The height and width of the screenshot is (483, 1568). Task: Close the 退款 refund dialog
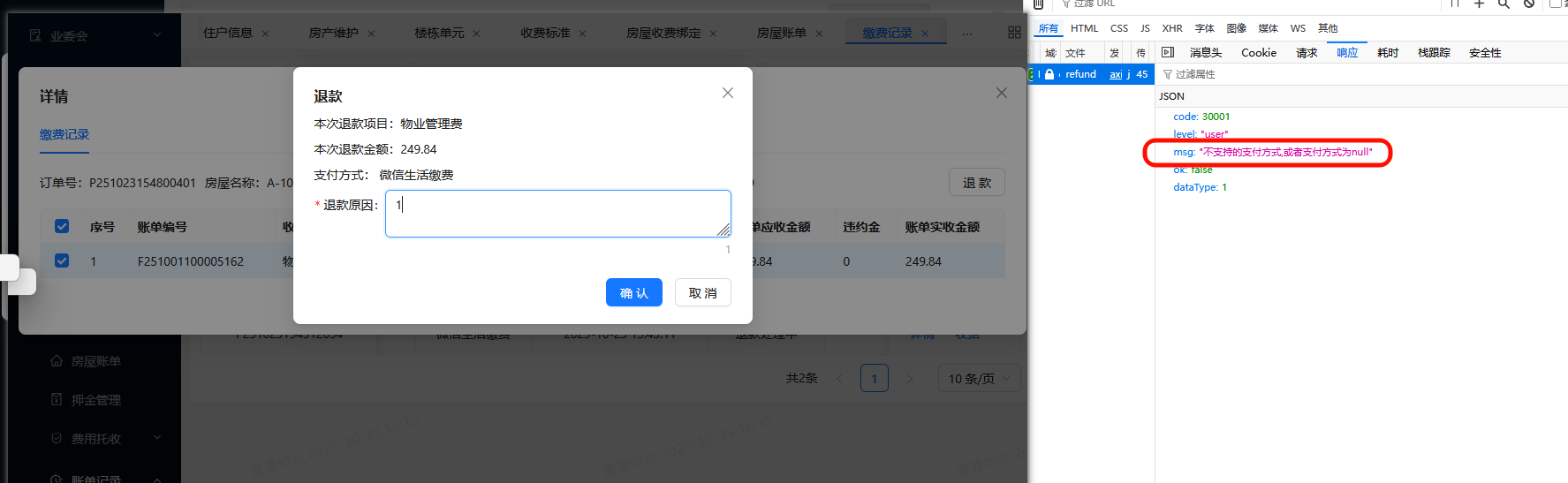point(728,93)
